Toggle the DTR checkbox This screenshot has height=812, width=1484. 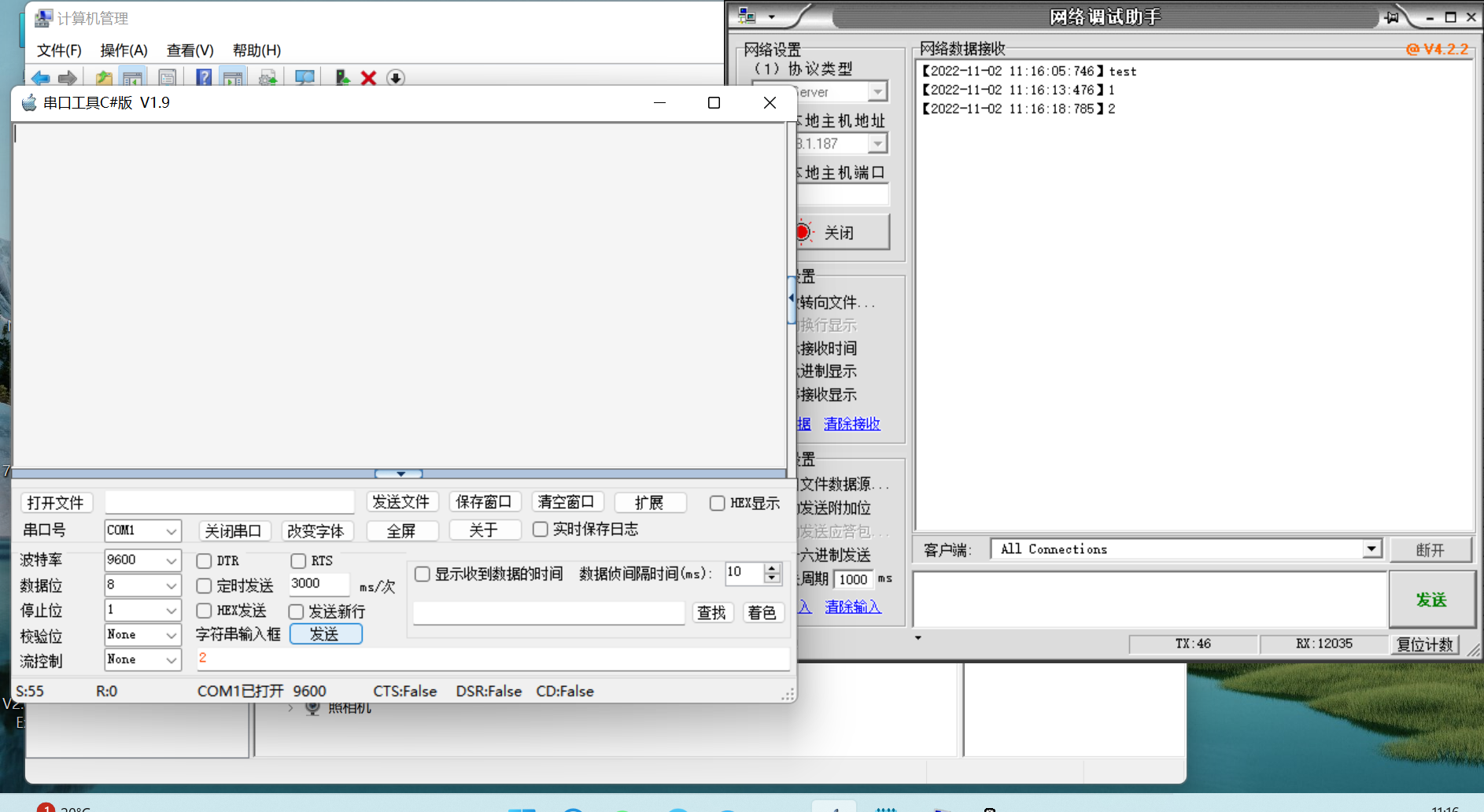point(205,560)
